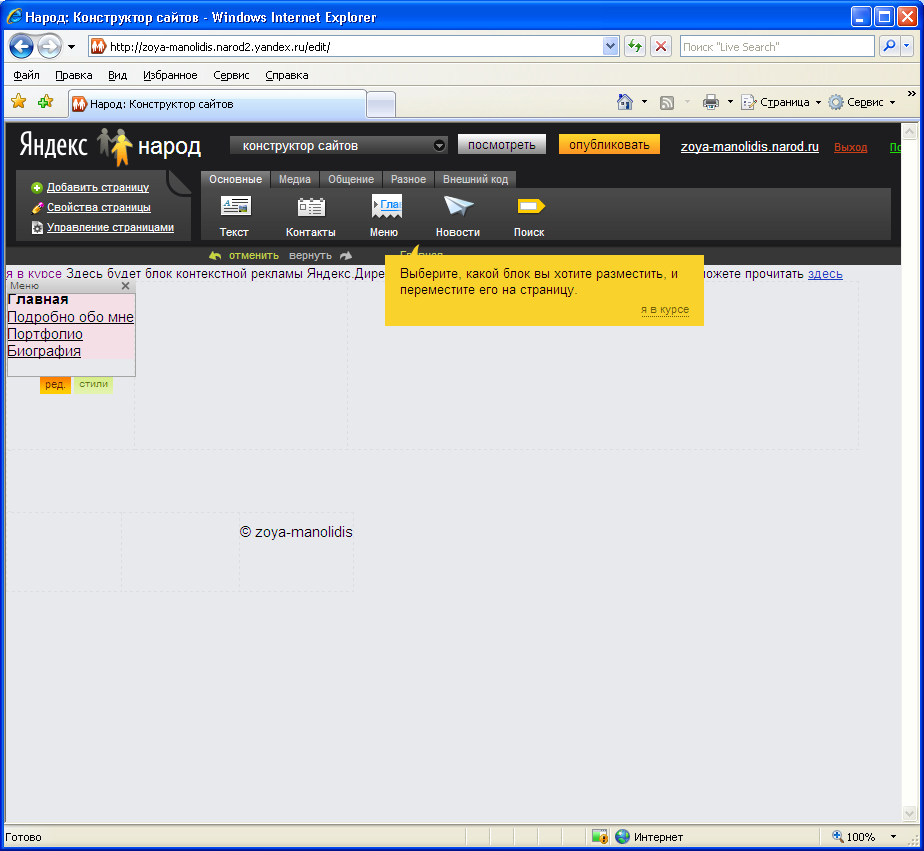Open the recent pages dropdown arrow

pyautogui.click(x=71, y=47)
